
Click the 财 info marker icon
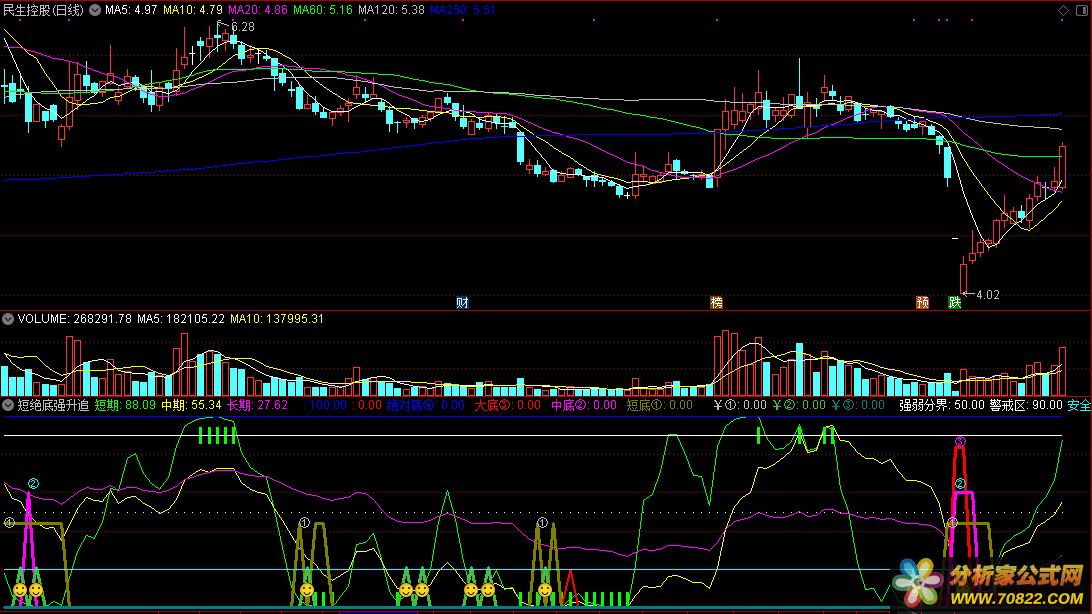[462, 301]
